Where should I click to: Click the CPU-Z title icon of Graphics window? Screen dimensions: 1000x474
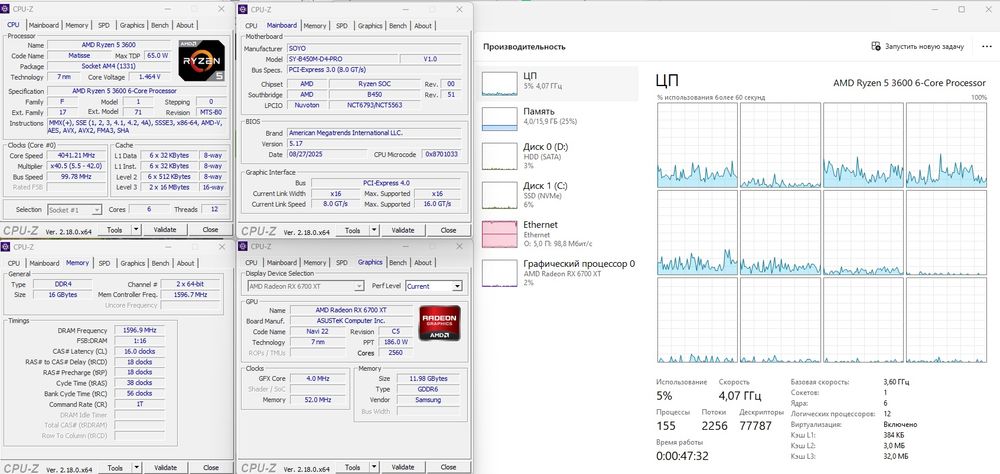point(244,246)
